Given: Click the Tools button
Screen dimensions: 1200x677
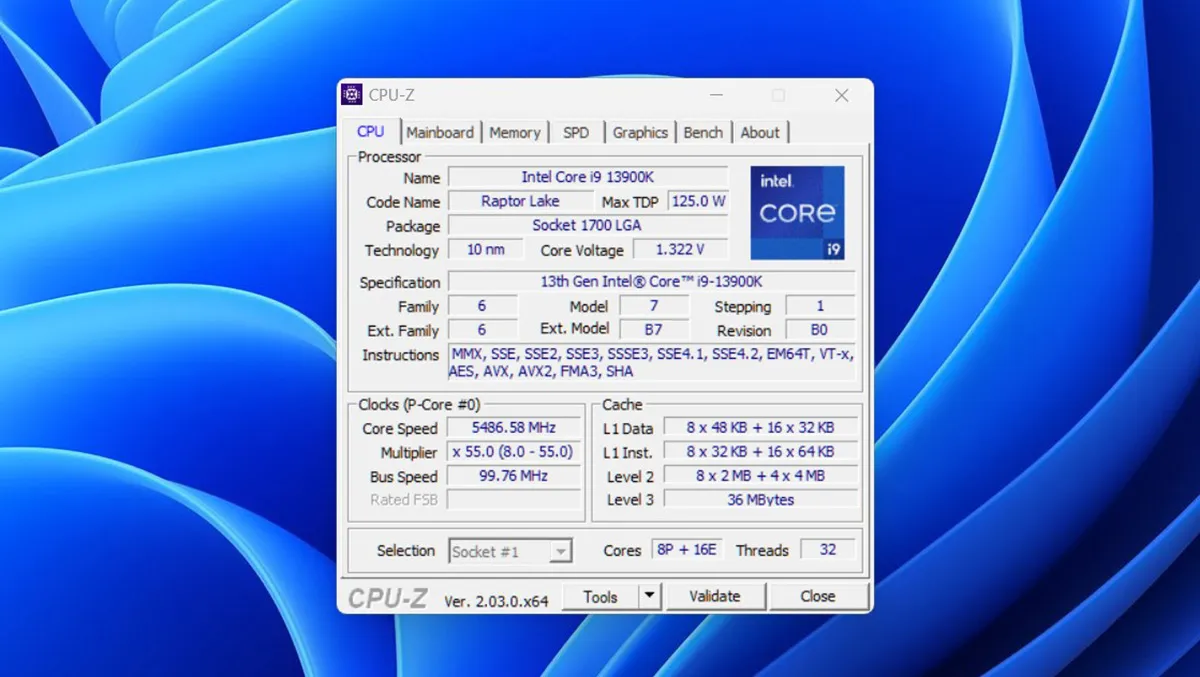Looking at the screenshot, I should click(x=600, y=596).
